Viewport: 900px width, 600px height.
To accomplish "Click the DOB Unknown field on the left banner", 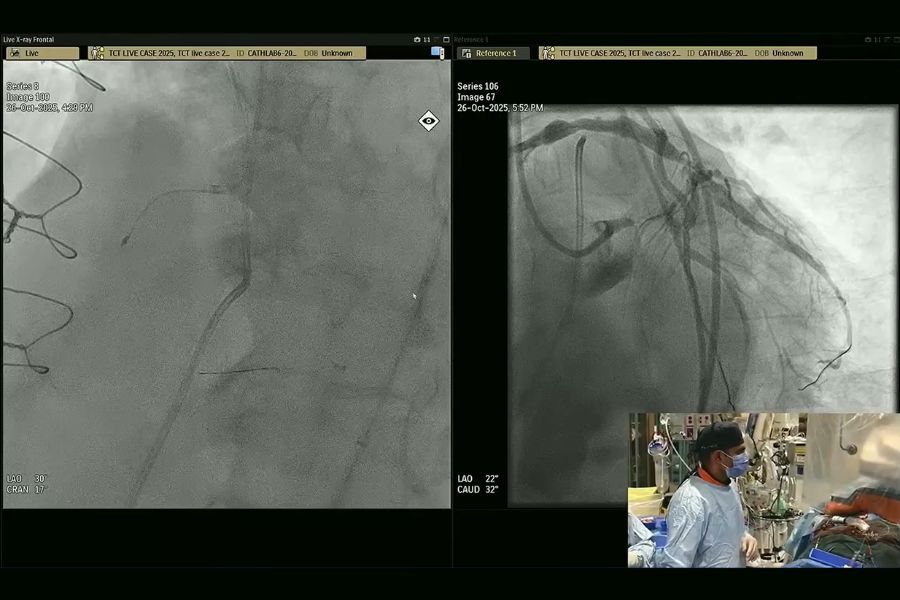I will tap(330, 52).
